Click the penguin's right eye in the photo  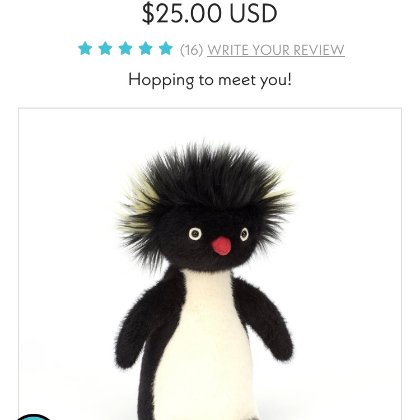[x=244, y=234]
